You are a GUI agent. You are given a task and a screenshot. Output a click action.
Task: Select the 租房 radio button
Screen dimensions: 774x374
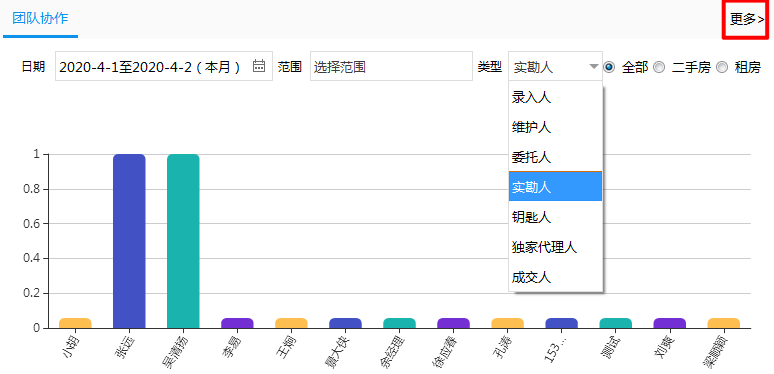(x=722, y=67)
